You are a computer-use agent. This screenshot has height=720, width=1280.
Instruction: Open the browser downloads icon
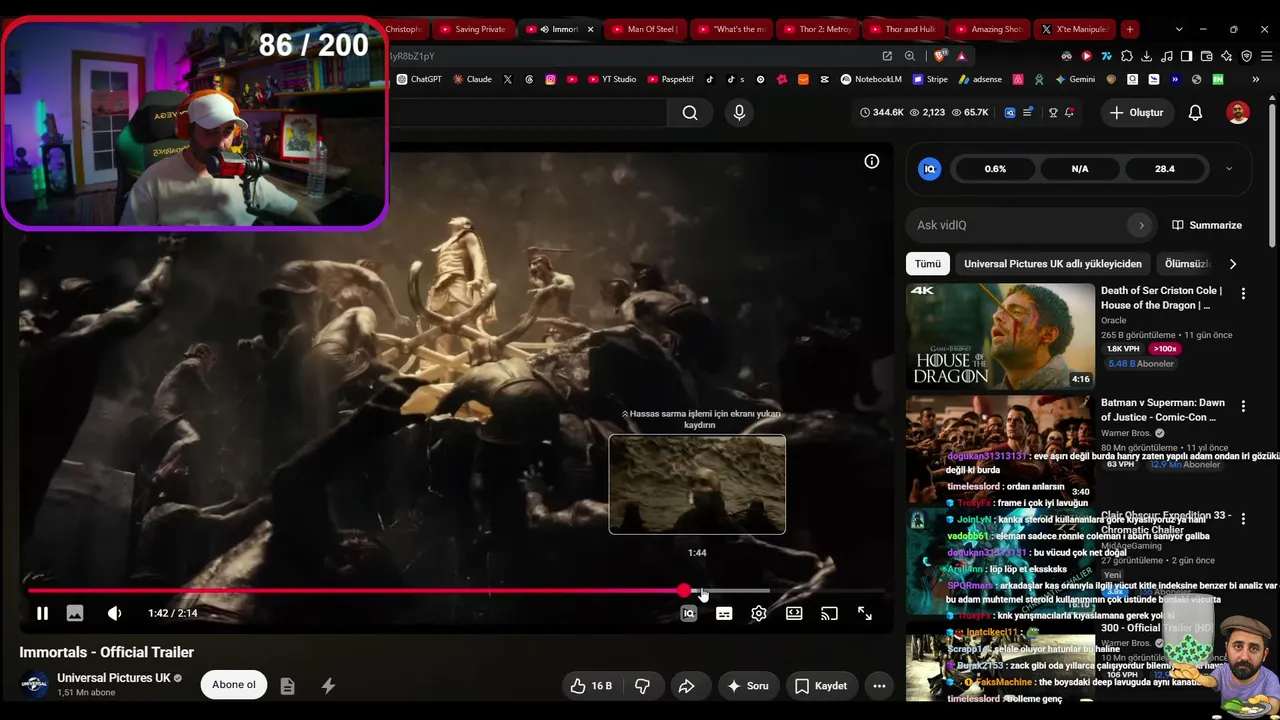coord(1146,56)
